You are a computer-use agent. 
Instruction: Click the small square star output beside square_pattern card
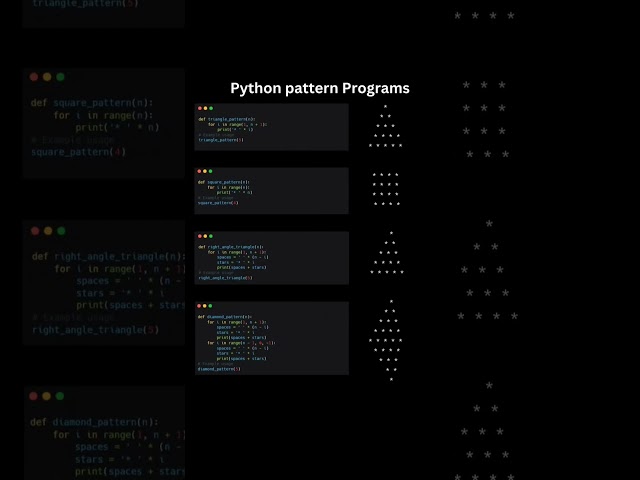(386, 189)
